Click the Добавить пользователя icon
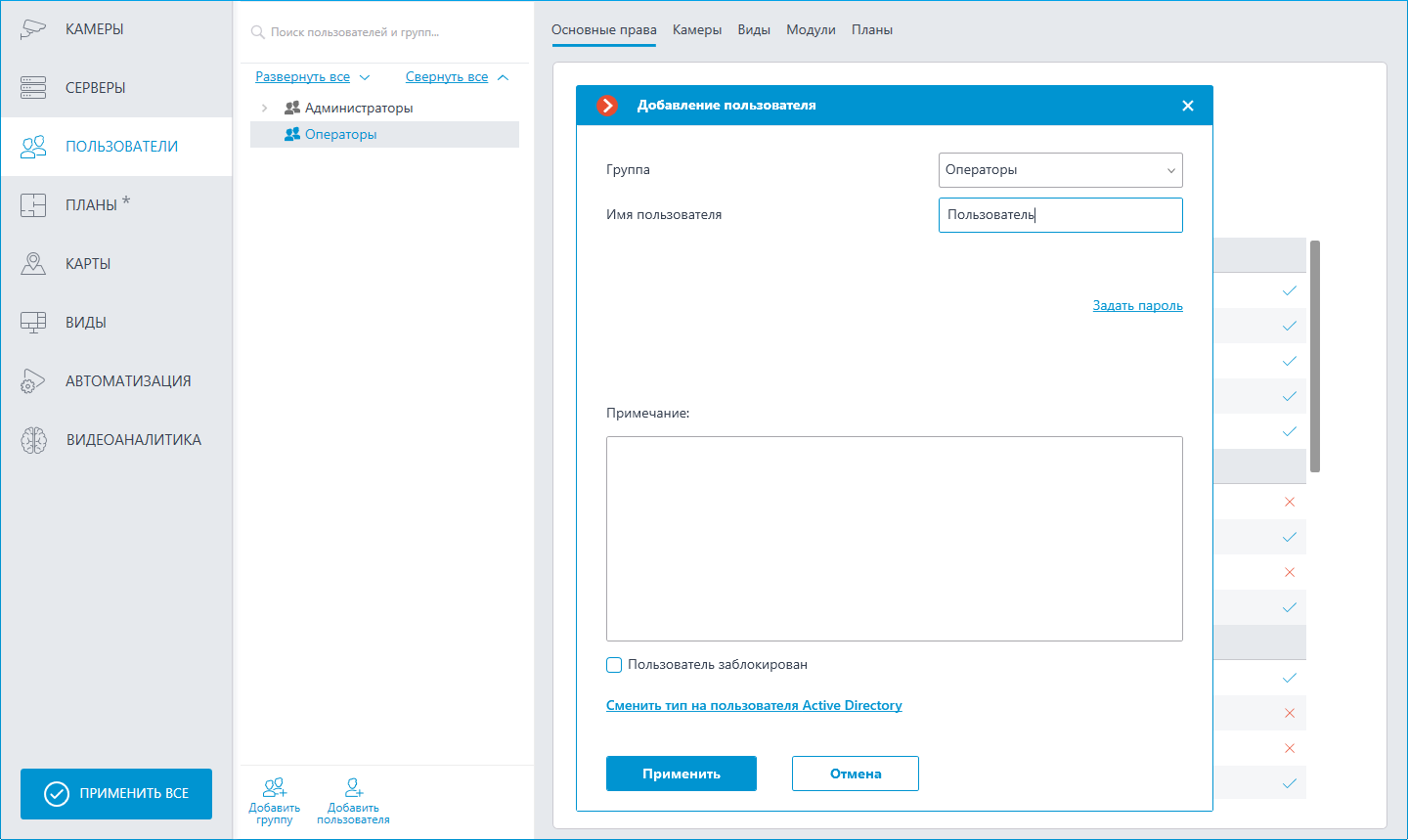Screen dimensions: 1408x840 (x=354, y=787)
